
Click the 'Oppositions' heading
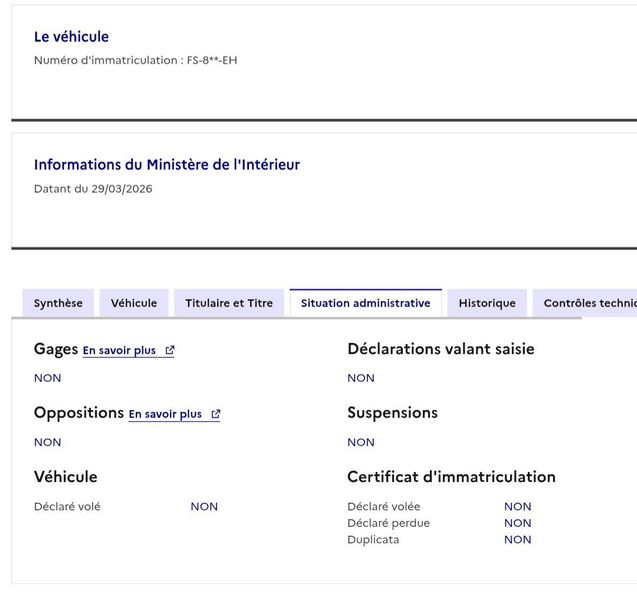79,413
